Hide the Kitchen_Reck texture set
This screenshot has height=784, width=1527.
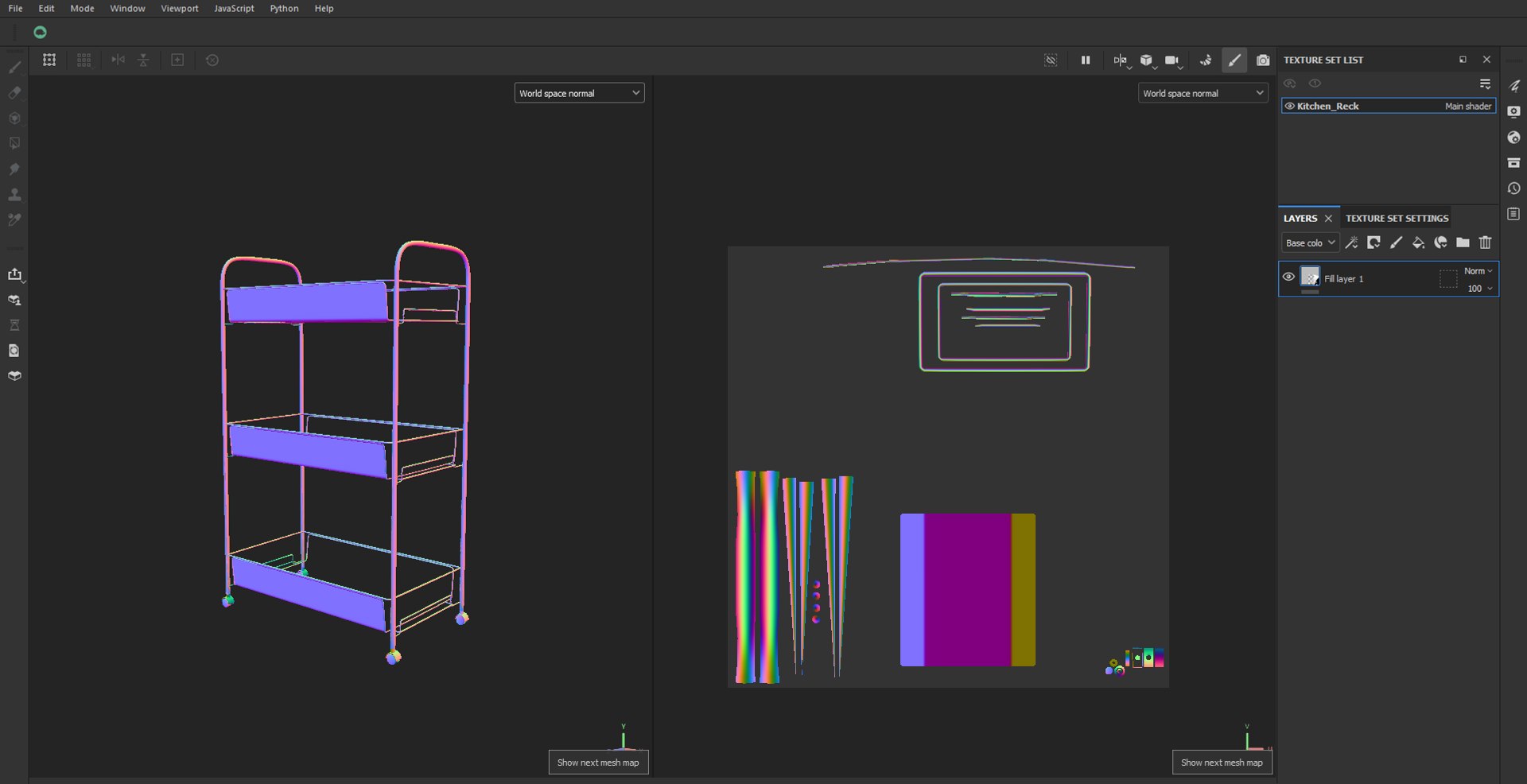point(1289,106)
